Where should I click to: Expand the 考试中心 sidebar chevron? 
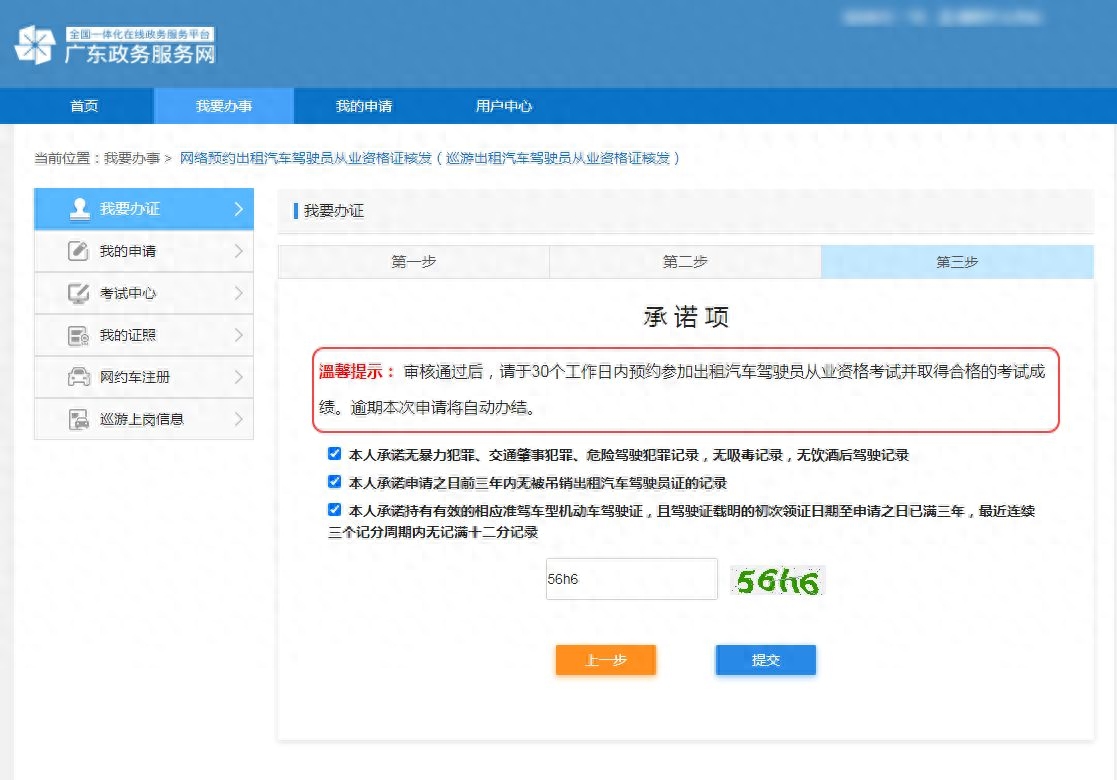pyautogui.click(x=239, y=293)
